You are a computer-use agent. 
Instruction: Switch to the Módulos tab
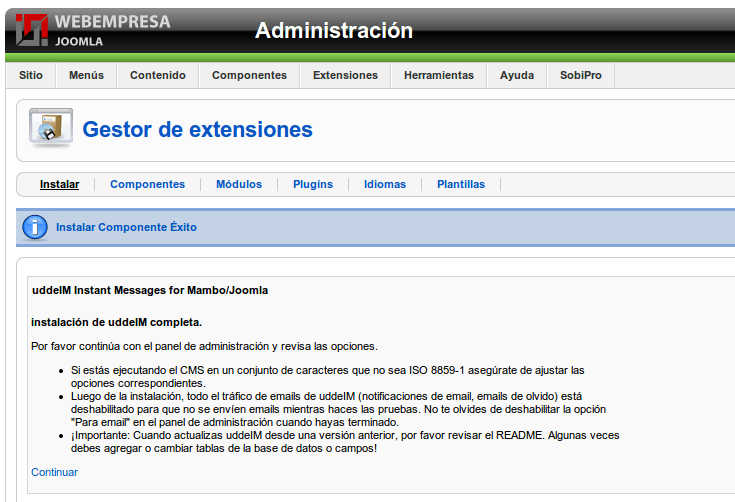click(x=239, y=184)
